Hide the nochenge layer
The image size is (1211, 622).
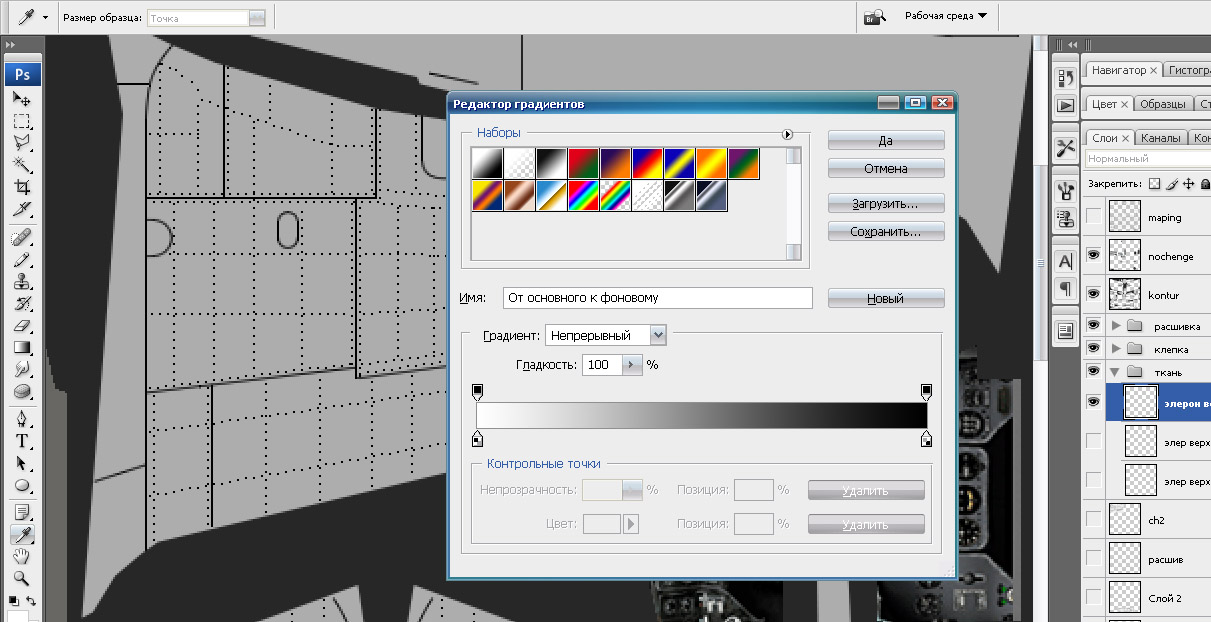[1093, 256]
